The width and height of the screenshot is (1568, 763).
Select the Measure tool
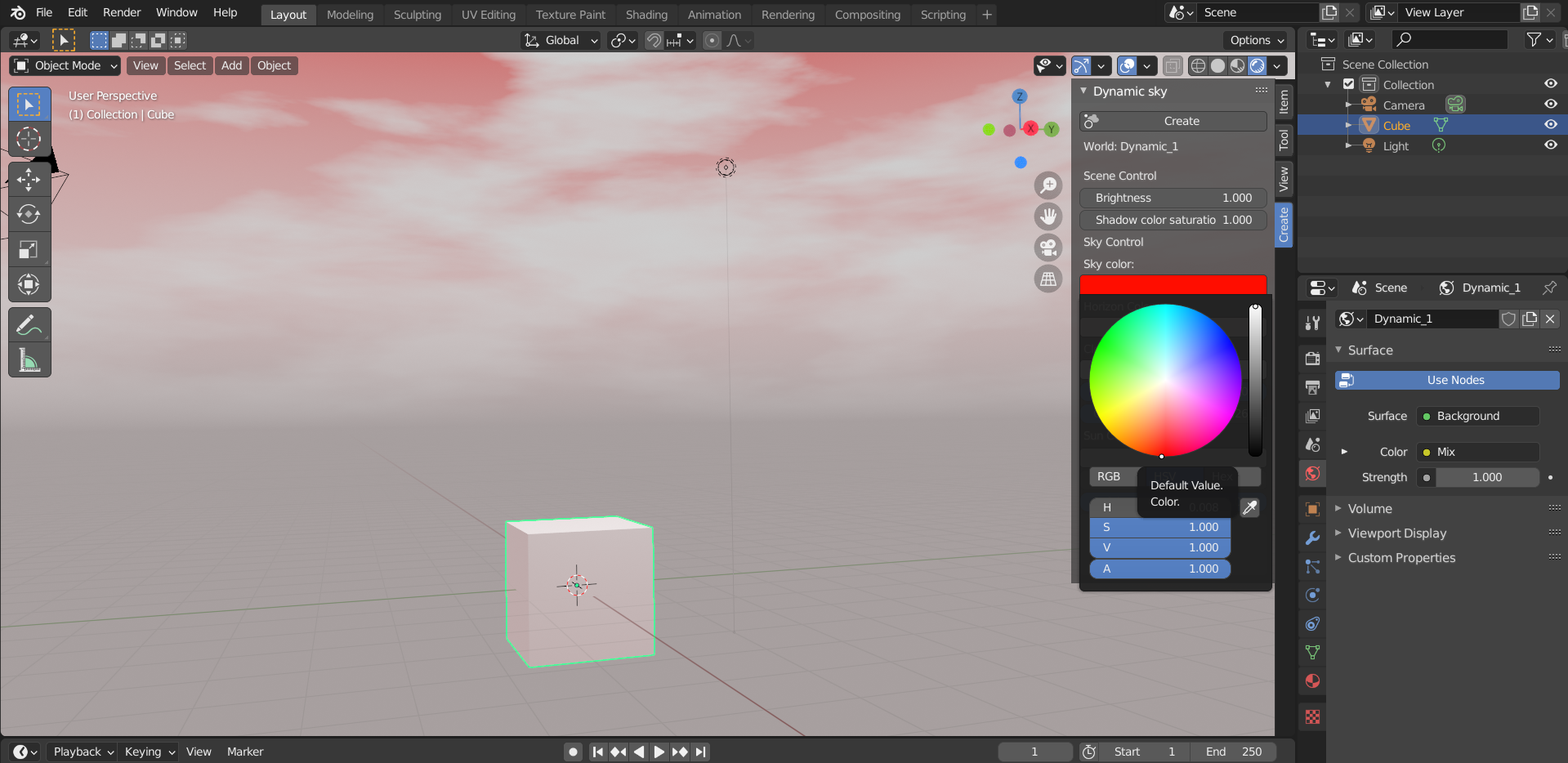[29, 360]
